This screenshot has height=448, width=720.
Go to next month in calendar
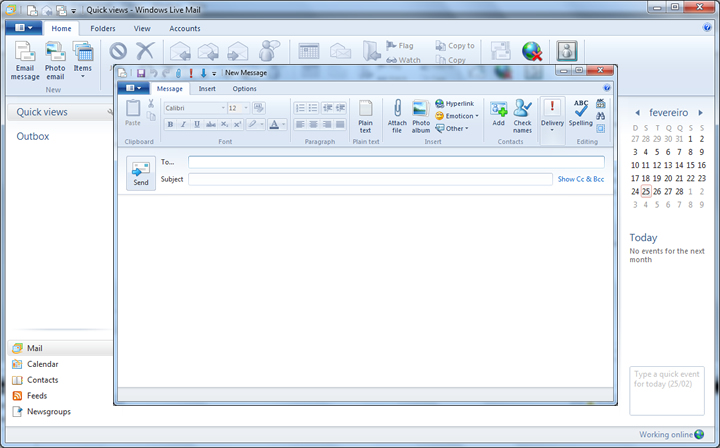(x=701, y=113)
